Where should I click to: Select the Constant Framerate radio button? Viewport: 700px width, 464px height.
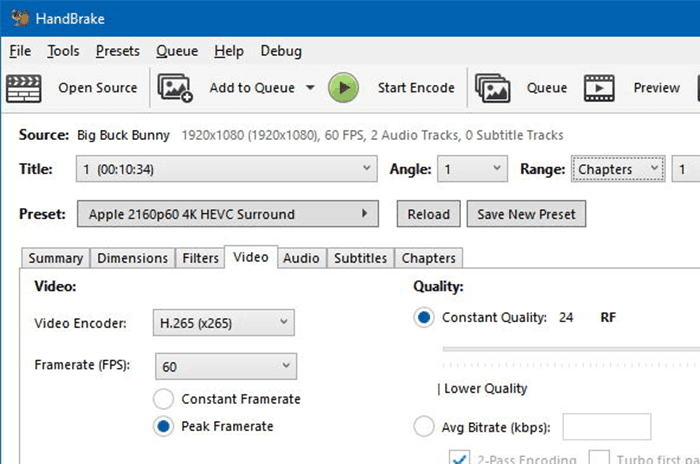point(164,399)
